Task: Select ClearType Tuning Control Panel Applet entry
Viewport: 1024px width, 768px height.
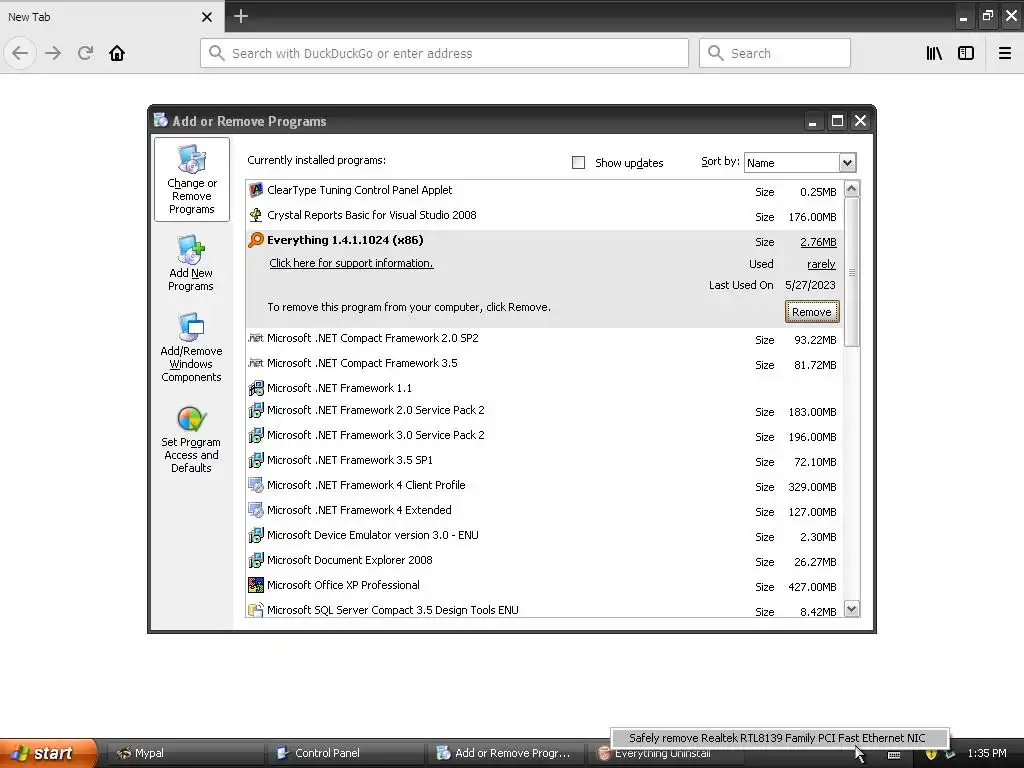Action: point(545,191)
